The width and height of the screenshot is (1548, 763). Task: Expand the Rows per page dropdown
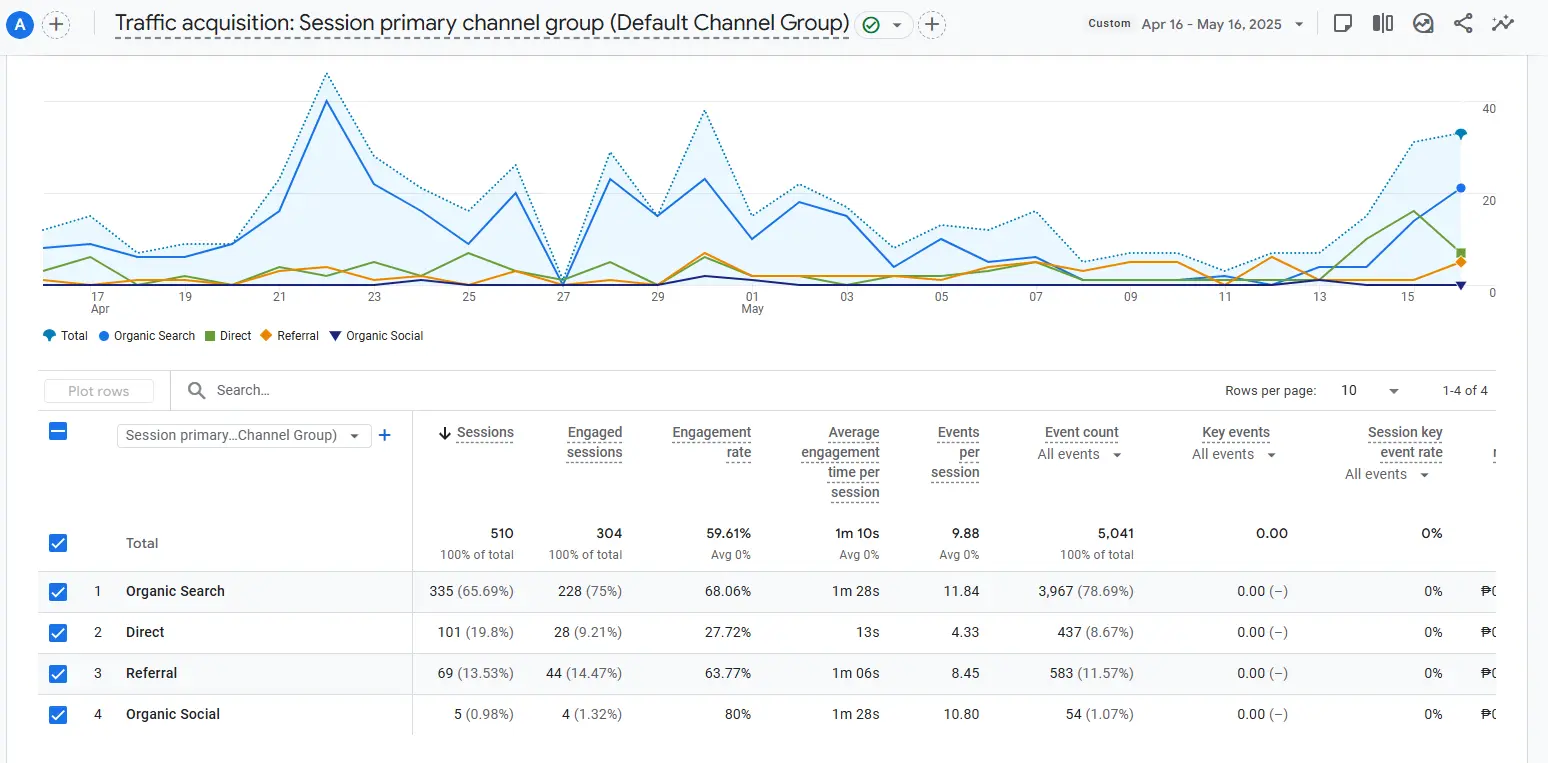(1370, 391)
